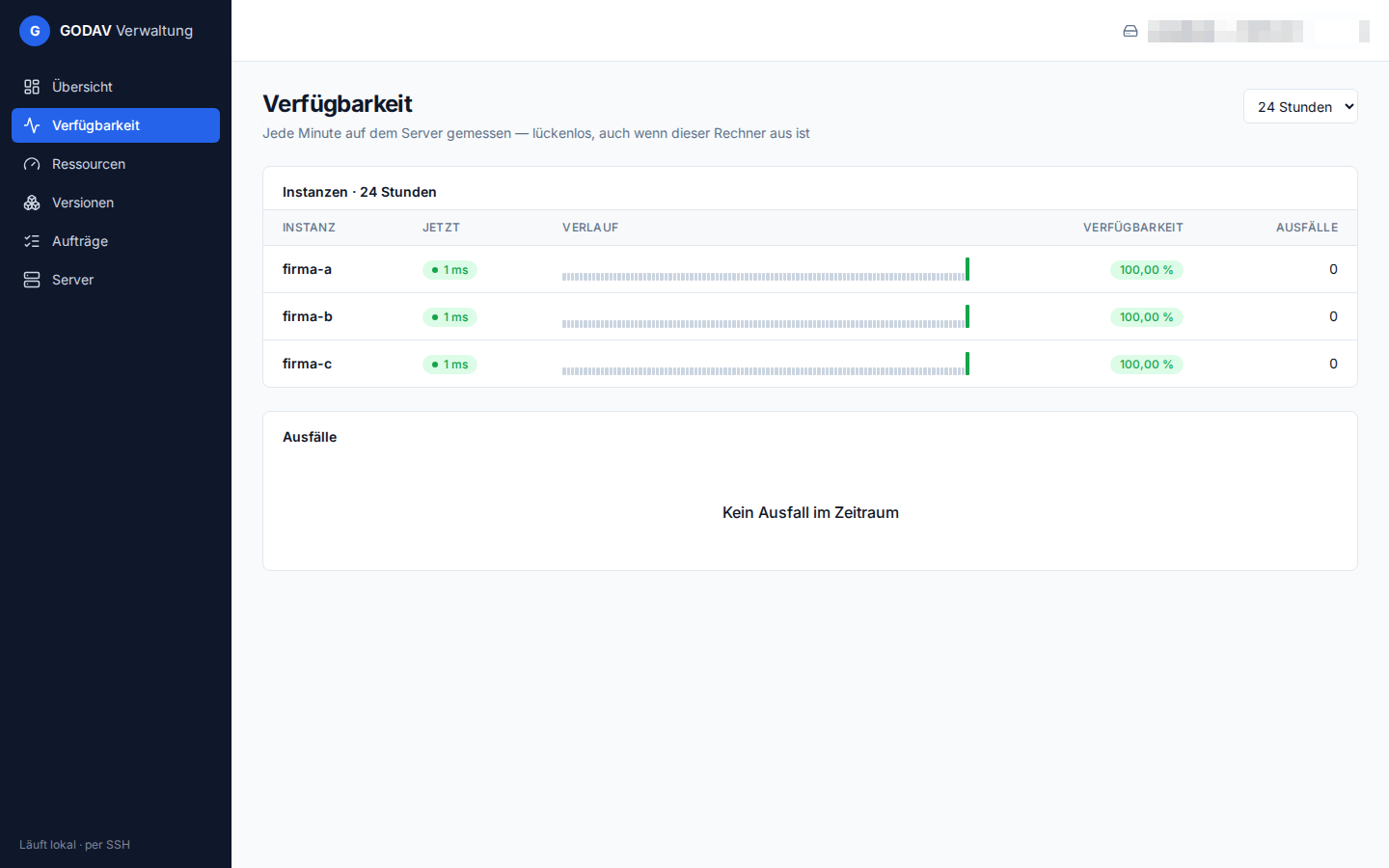This screenshot has width=1389, height=868.
Task: Click the Versionen boxes icon
Action: [32, 203]
